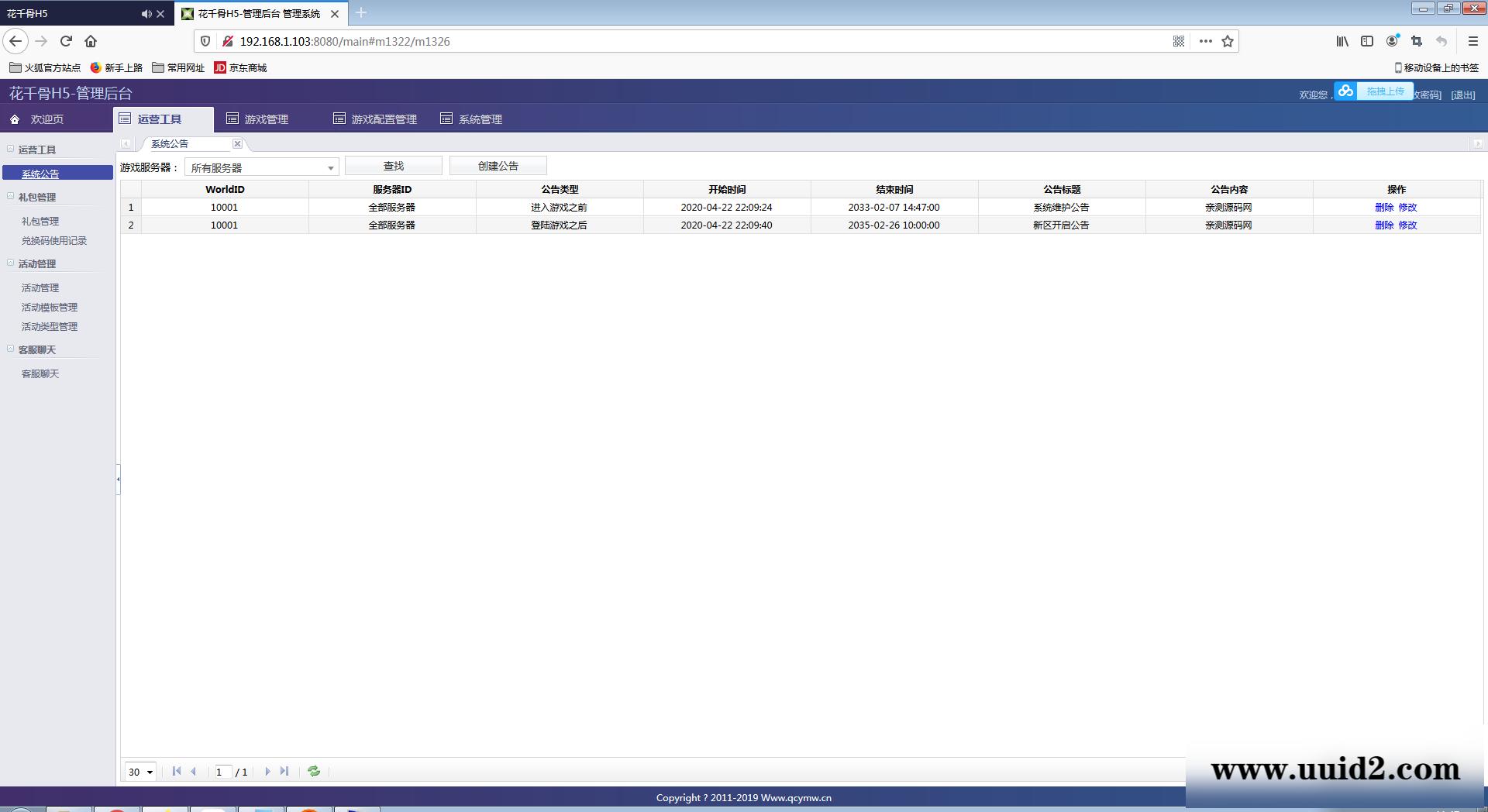Open the QR code icon in address bar
The height and width of the screenshot is (812, 1488).
click(x=1178, y=41)
